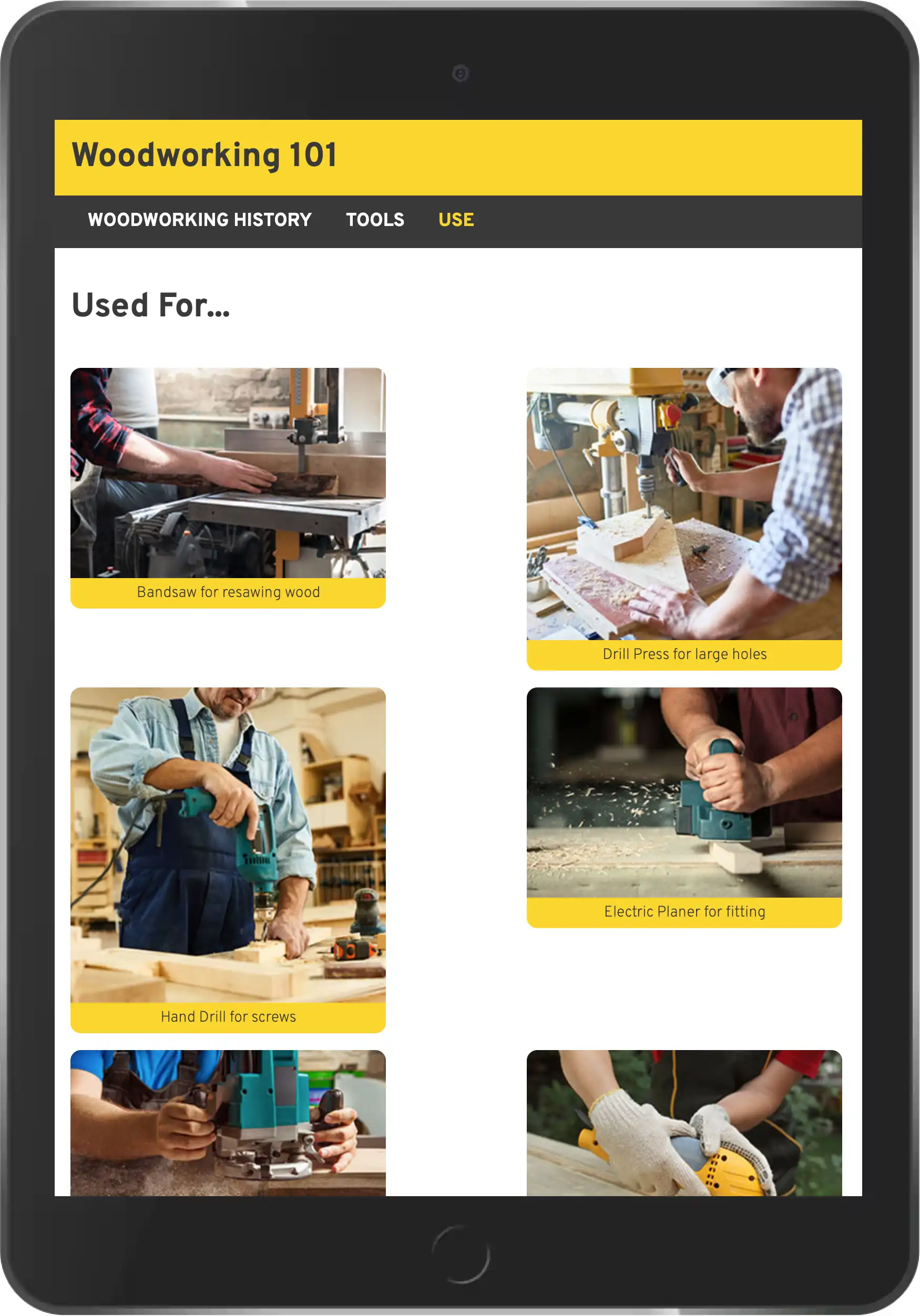
Task: Open the wood router photo
Action: pos(228,1123)
